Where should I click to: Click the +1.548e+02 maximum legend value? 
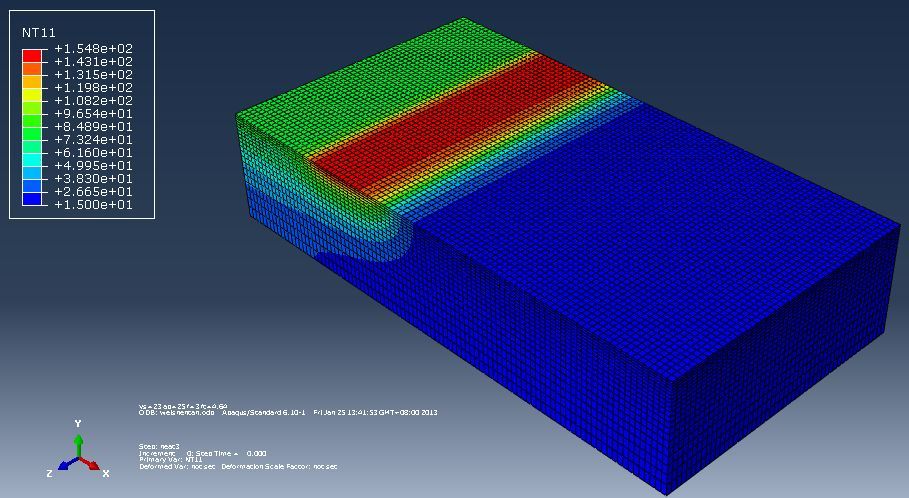(x=93, y=49)
